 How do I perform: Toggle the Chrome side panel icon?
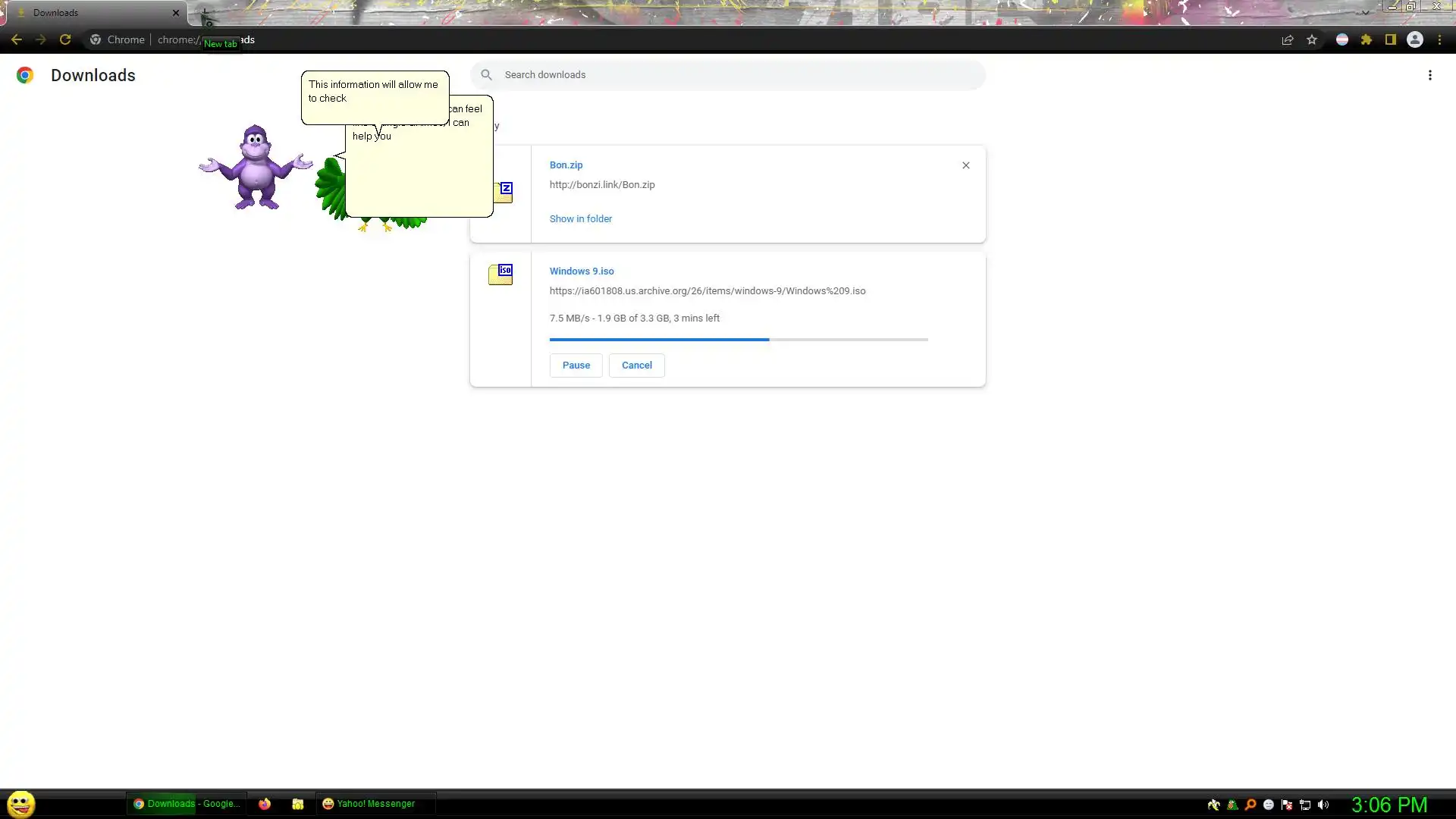1391,39
